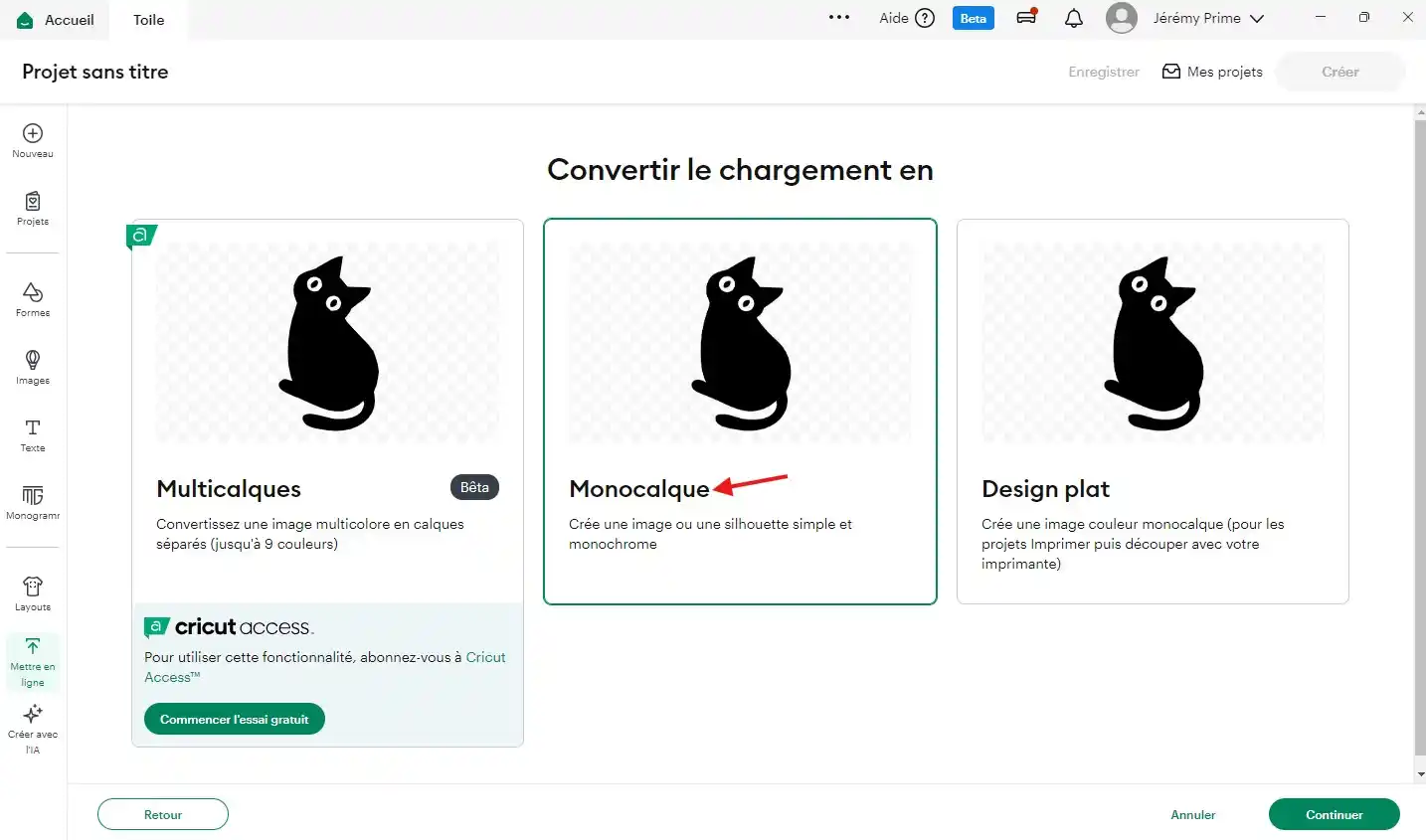
Task: Open the Monogramme tool
Action: coord(33,501)
